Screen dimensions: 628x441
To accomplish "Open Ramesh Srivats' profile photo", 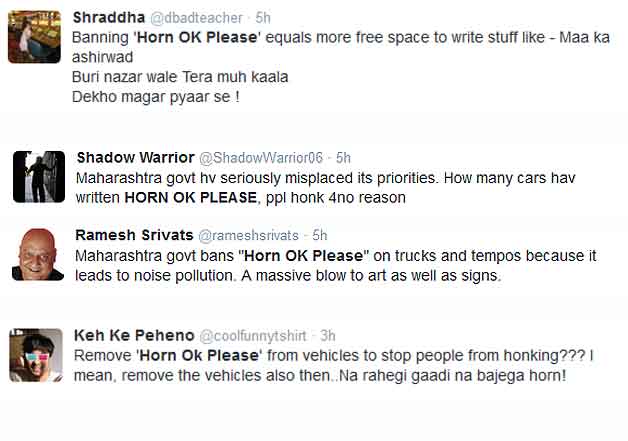I will coord(38,254).
